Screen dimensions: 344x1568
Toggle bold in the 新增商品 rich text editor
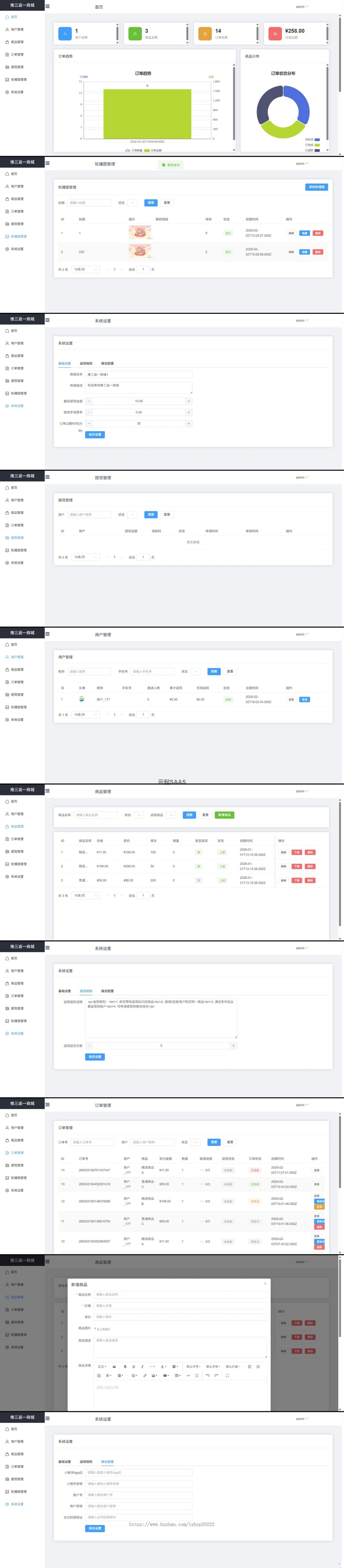click(x=126, y=1367)
